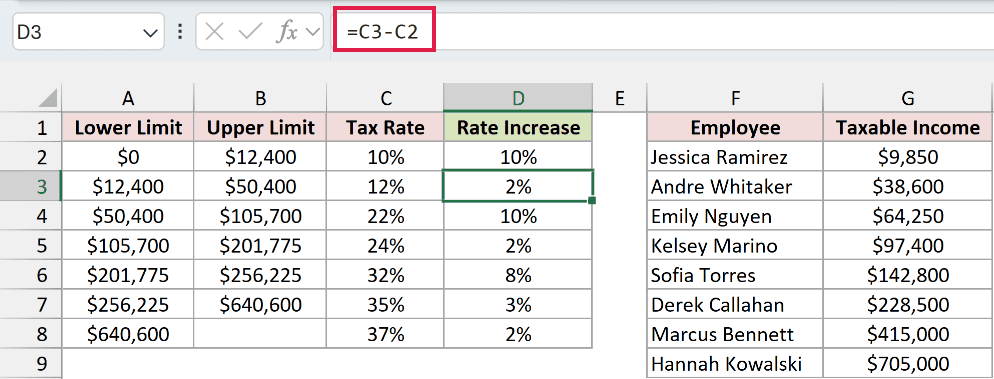
Task: Select the empty Upper Limit cell B8
Action: coord(261,333)
